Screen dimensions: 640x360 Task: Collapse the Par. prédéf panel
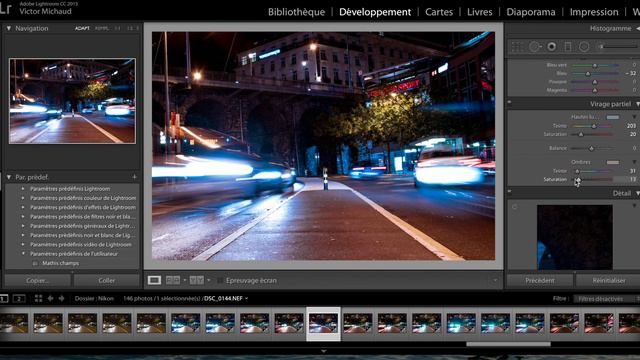point(9,177)
